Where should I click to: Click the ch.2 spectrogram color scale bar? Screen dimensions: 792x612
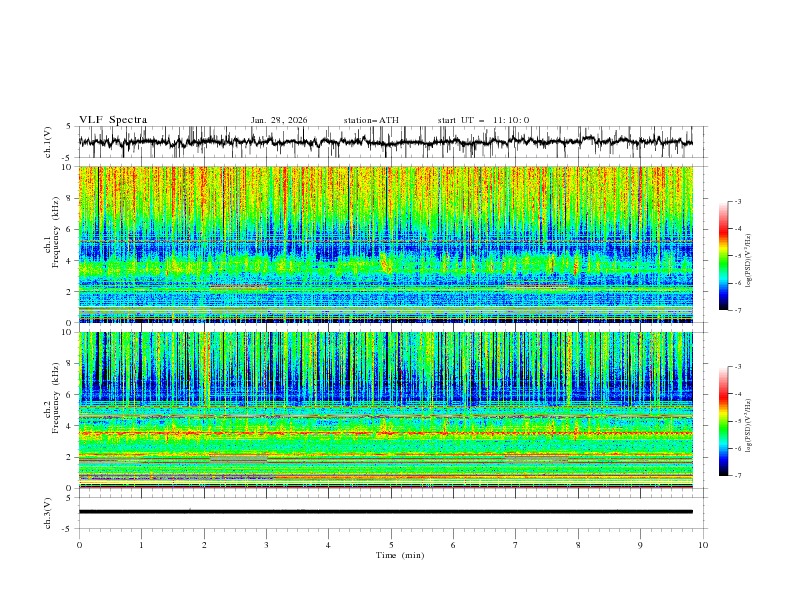coord(724,421)
